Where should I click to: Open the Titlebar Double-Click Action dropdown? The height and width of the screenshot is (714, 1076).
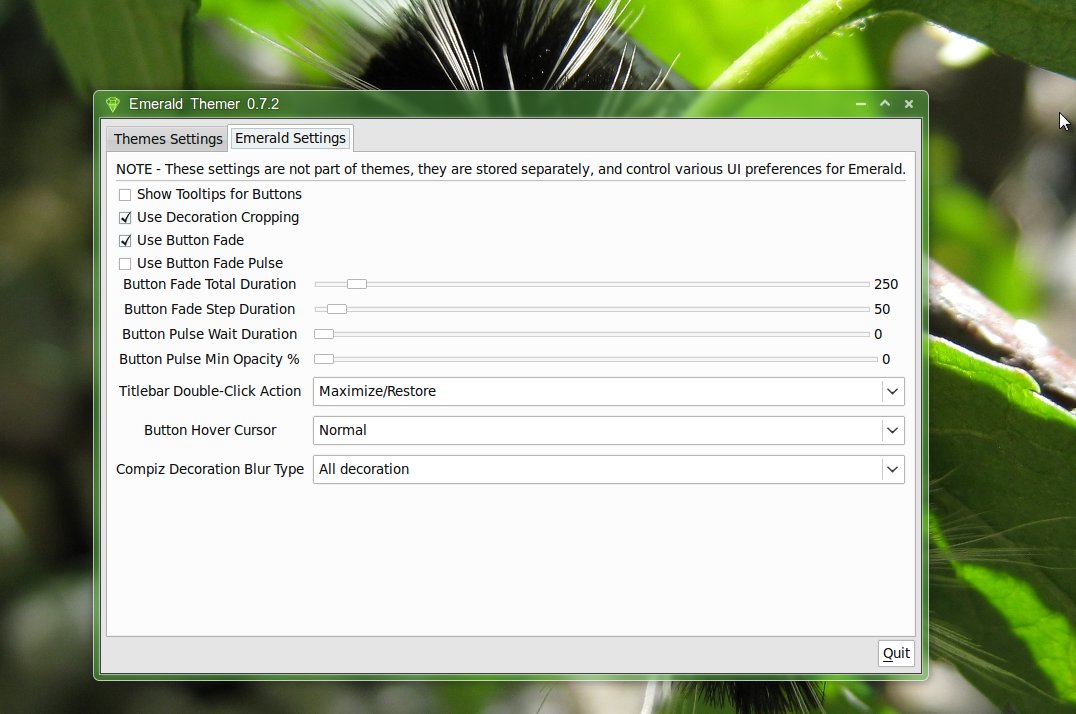pos(609,391)
